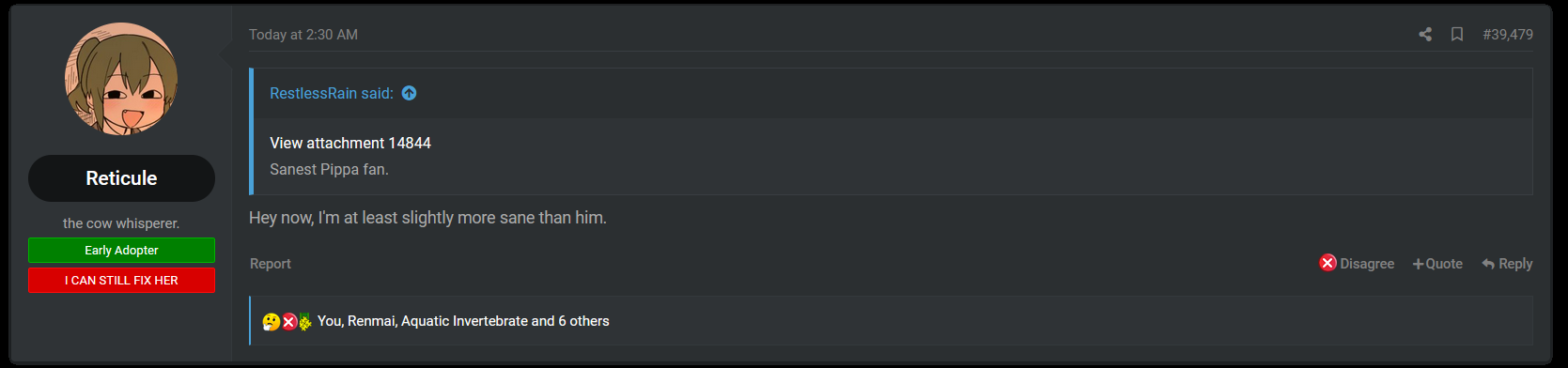
Task: Open the Today at 2:30 AM timestamp
Action: [303, 35]
